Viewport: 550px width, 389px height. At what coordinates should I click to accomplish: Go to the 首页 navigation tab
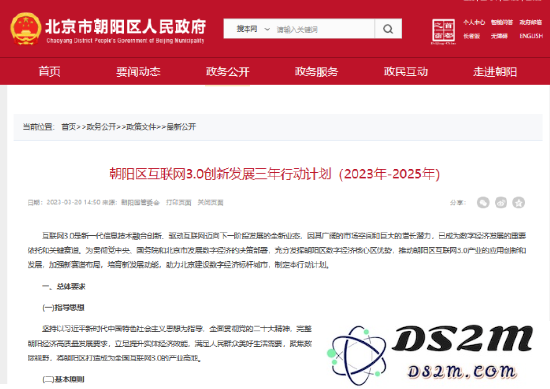tap(49, 72)
